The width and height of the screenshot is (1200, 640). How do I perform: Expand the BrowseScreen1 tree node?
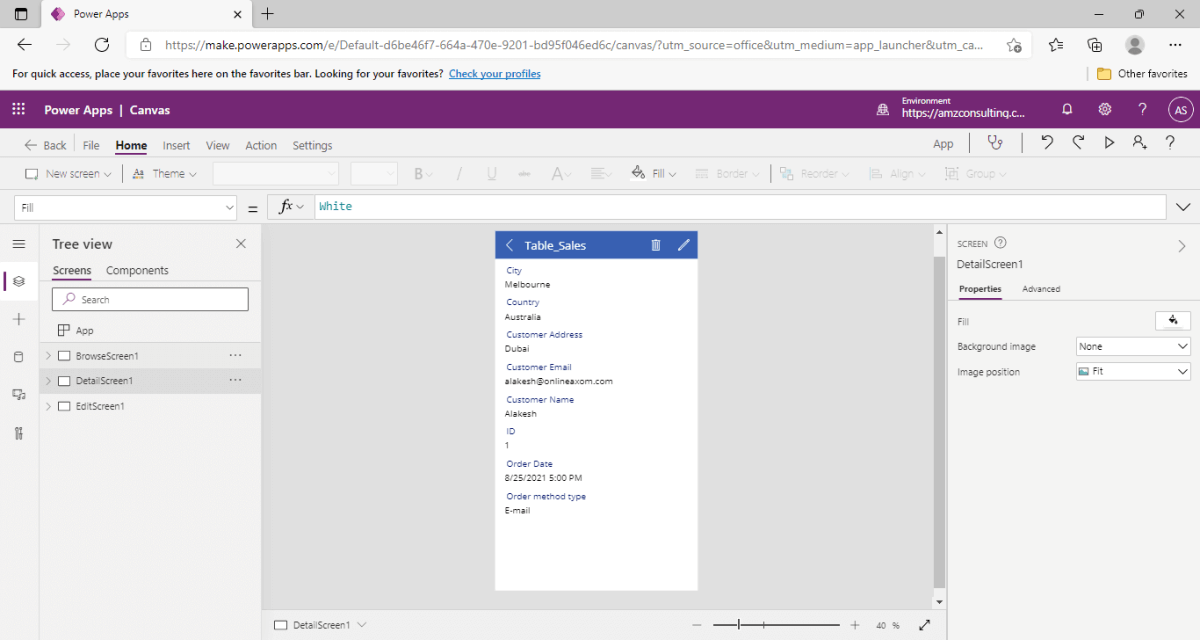point(48,356)
